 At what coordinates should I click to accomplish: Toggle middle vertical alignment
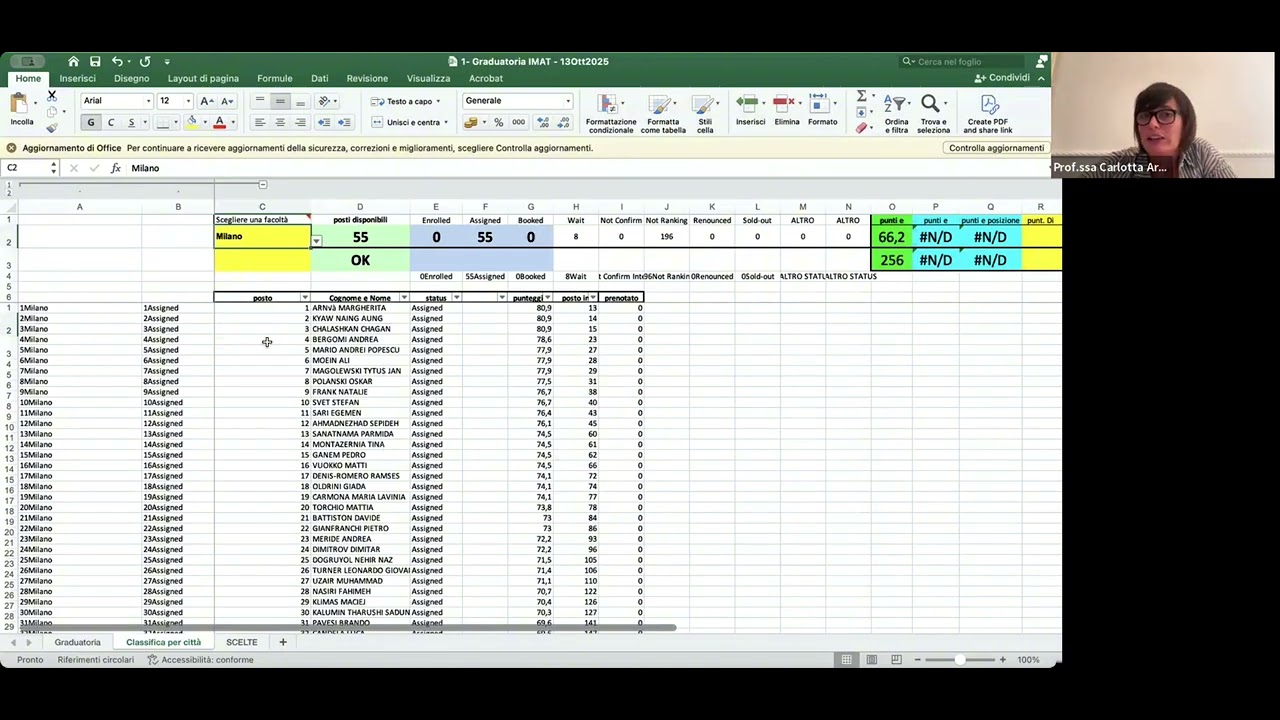click(x=280, y=101)
